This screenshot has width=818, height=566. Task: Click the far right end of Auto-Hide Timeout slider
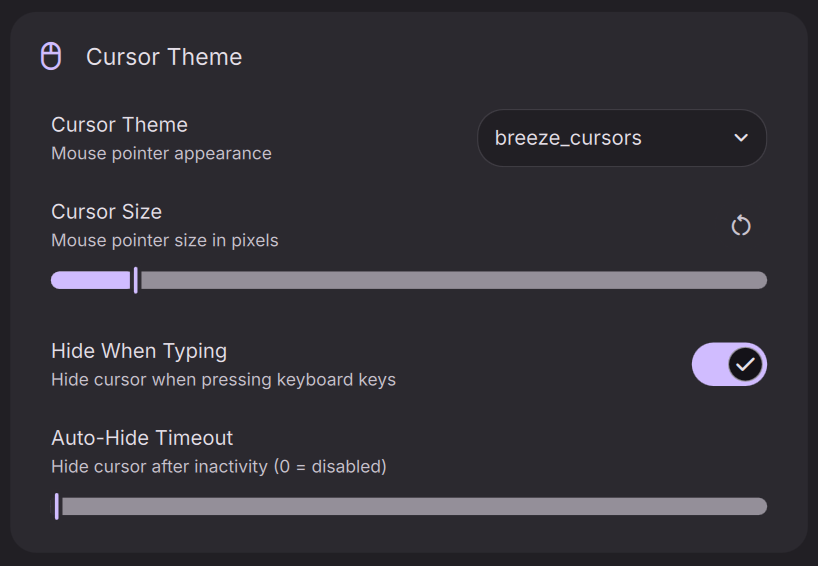click(762, 506)
